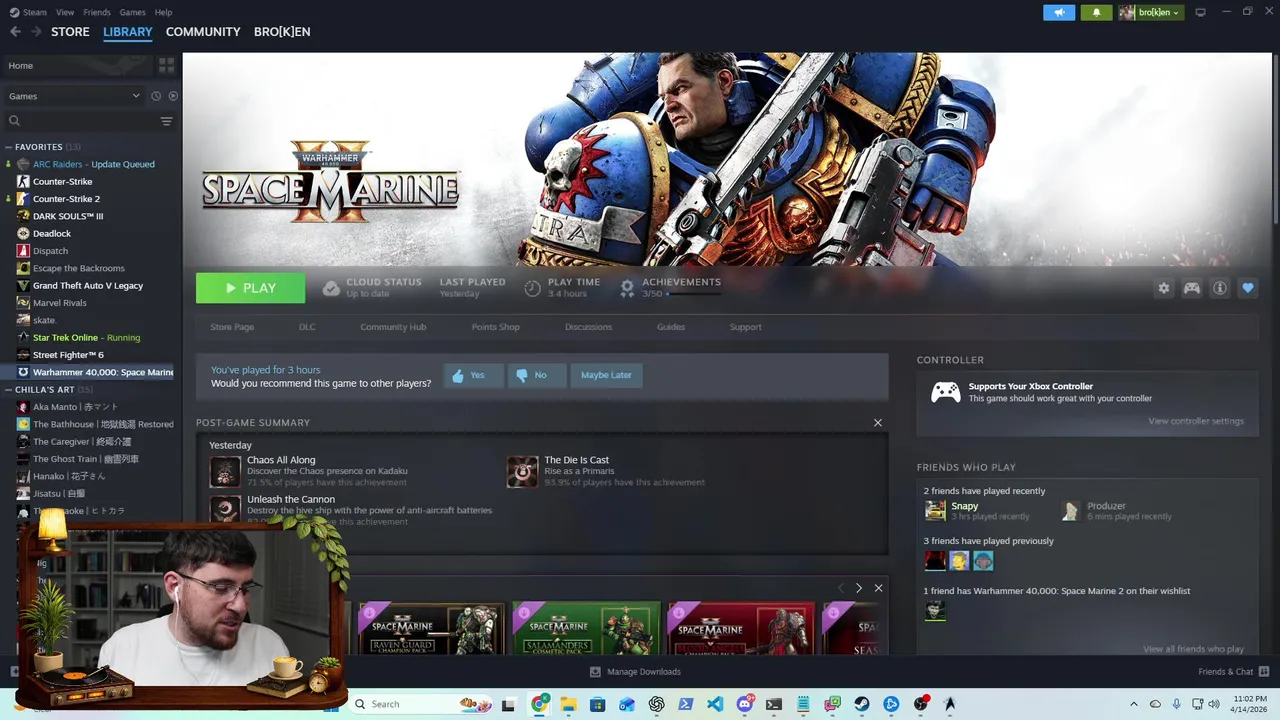This screenshot has height=720, width=1280.
Task: Click View controller settings link
Action: point(1196,421)
